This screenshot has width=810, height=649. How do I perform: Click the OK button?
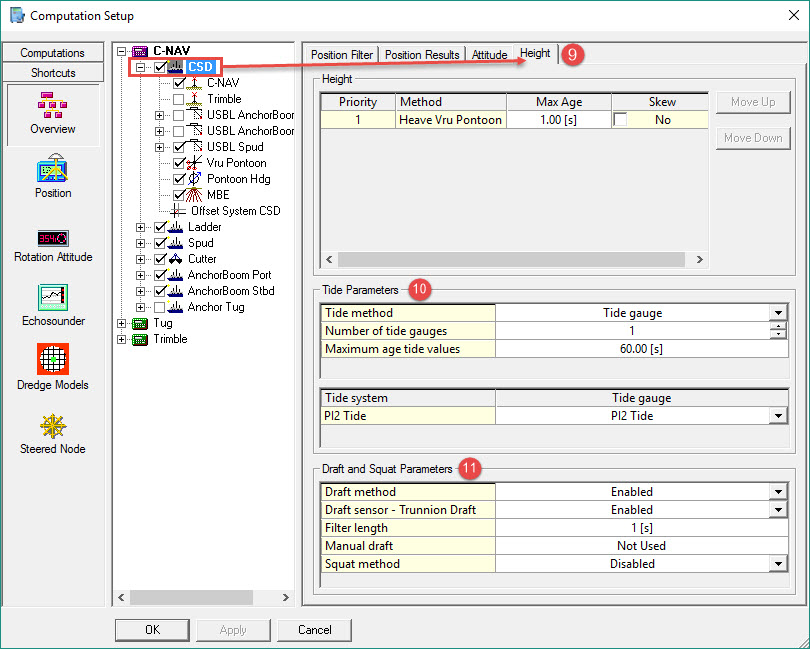point(152,630)
